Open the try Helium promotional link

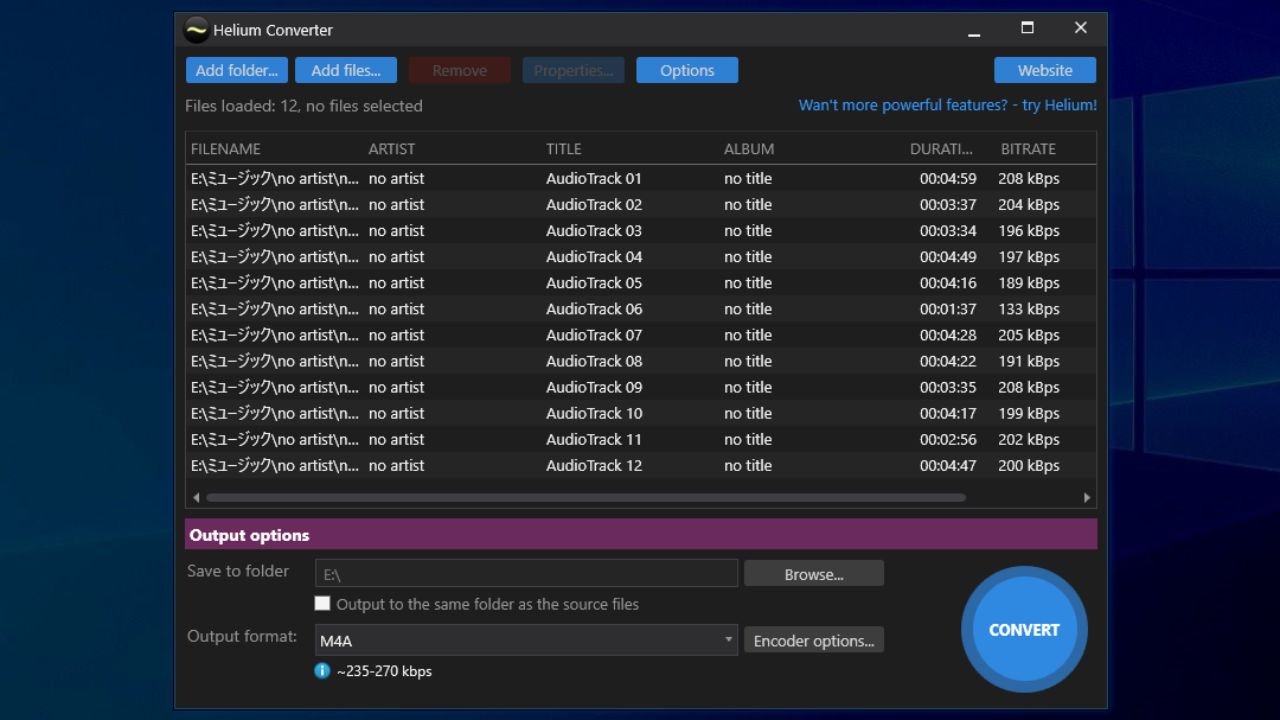pos(948,105)
